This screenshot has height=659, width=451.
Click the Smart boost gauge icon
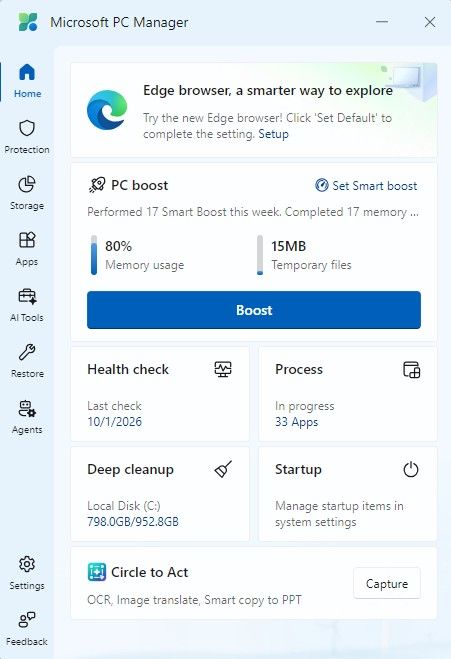click(322, 185)
